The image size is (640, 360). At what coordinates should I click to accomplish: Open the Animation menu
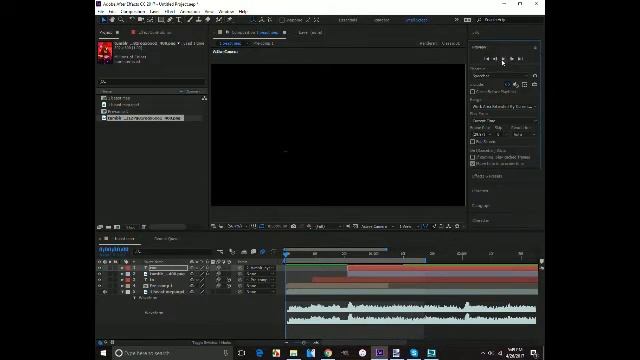[x=190, y=12]
